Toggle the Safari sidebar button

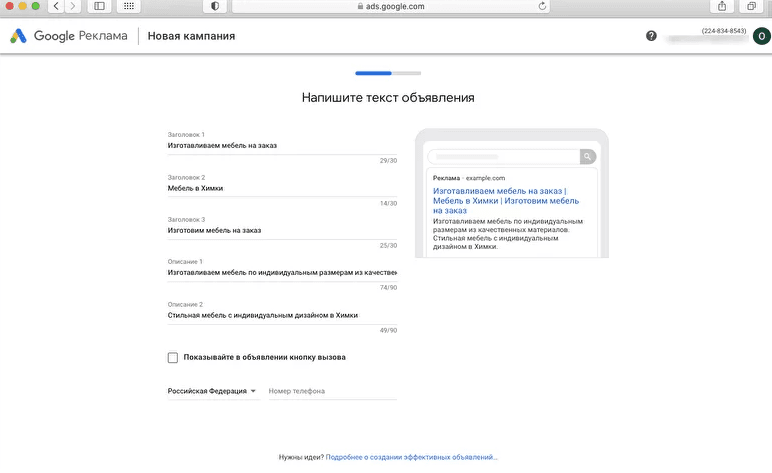(99, 6)
